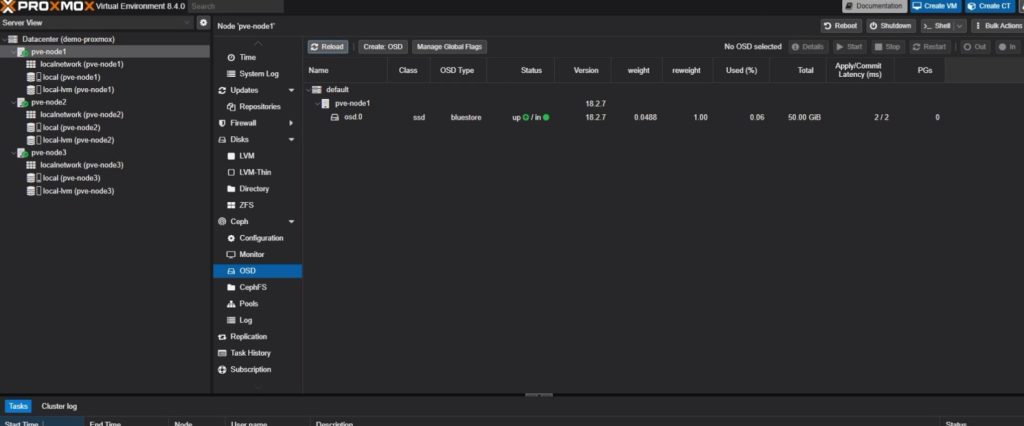Select pve-node2 in server tree
1024x426 pixels.
48,102
